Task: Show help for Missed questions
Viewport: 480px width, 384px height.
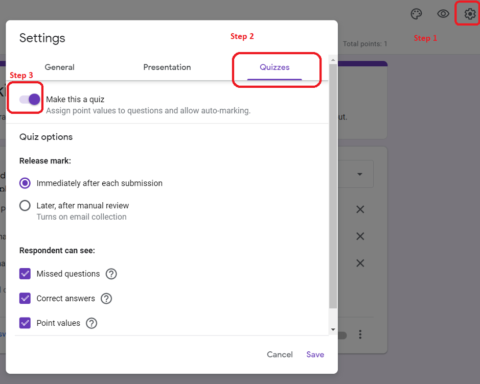Action: [111, 274]
